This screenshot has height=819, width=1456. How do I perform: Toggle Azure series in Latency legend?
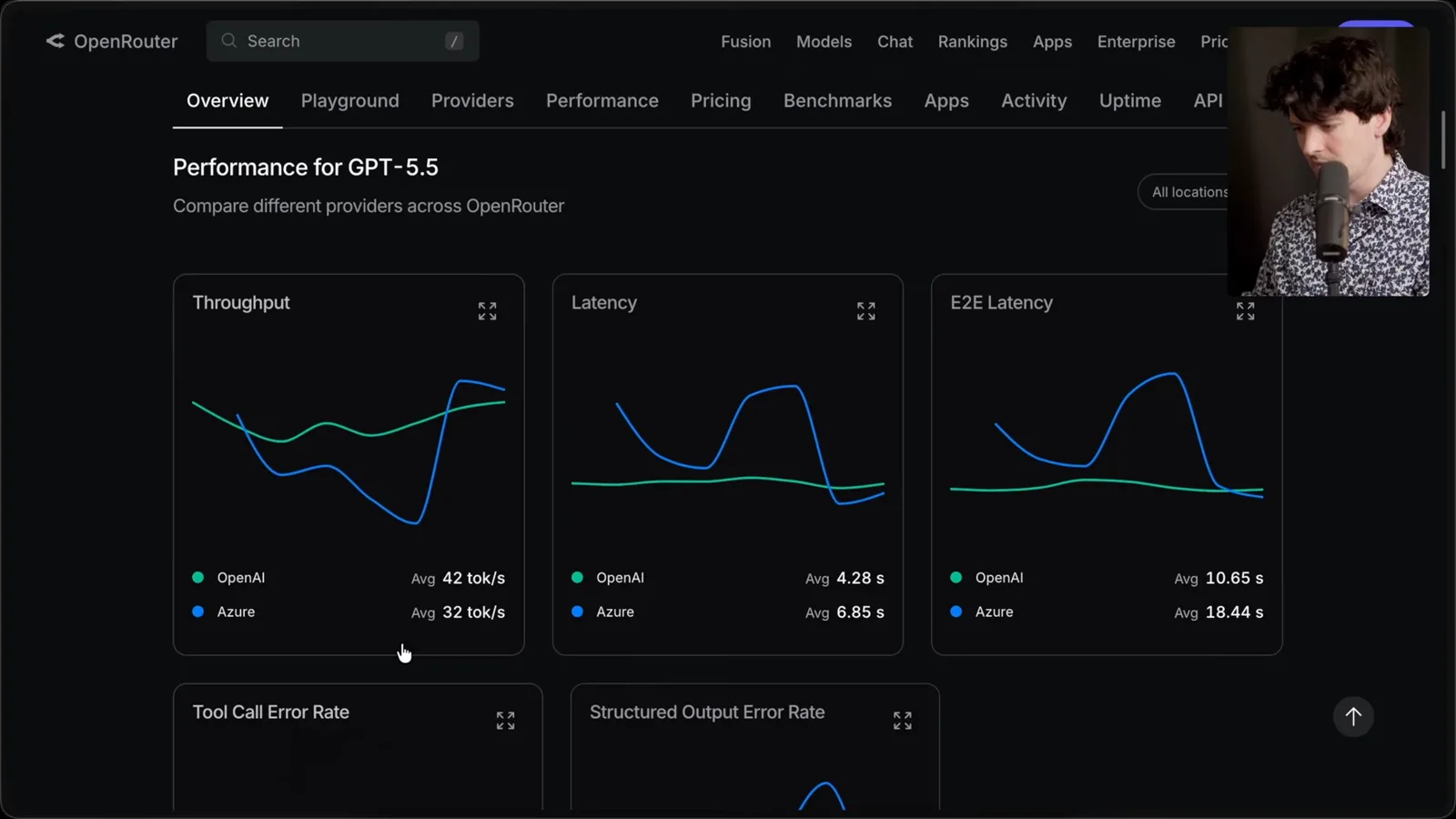click(x=602, y=612)
